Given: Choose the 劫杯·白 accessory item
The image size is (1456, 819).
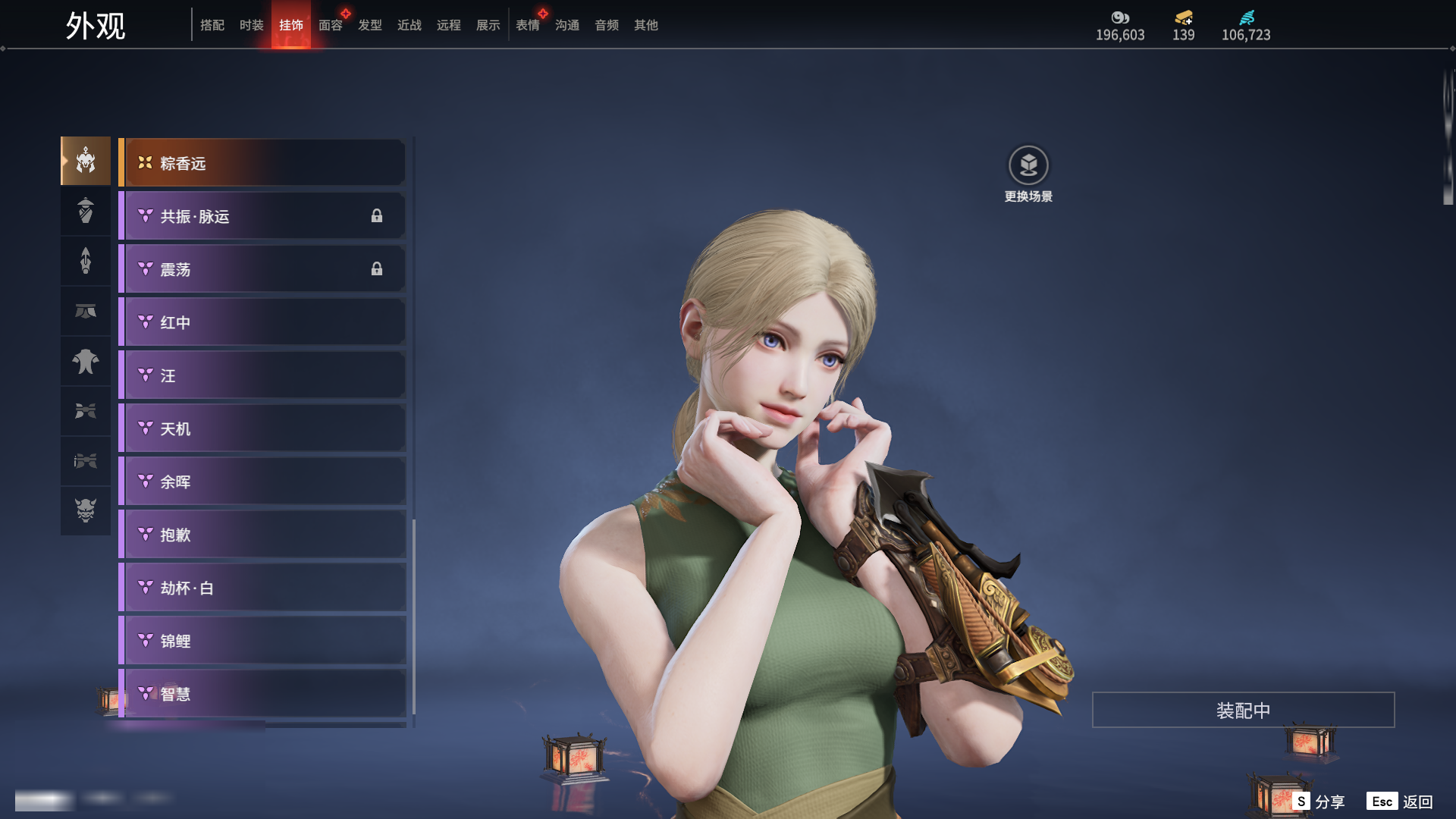Looking at the screenshot, I should [262, 587].
